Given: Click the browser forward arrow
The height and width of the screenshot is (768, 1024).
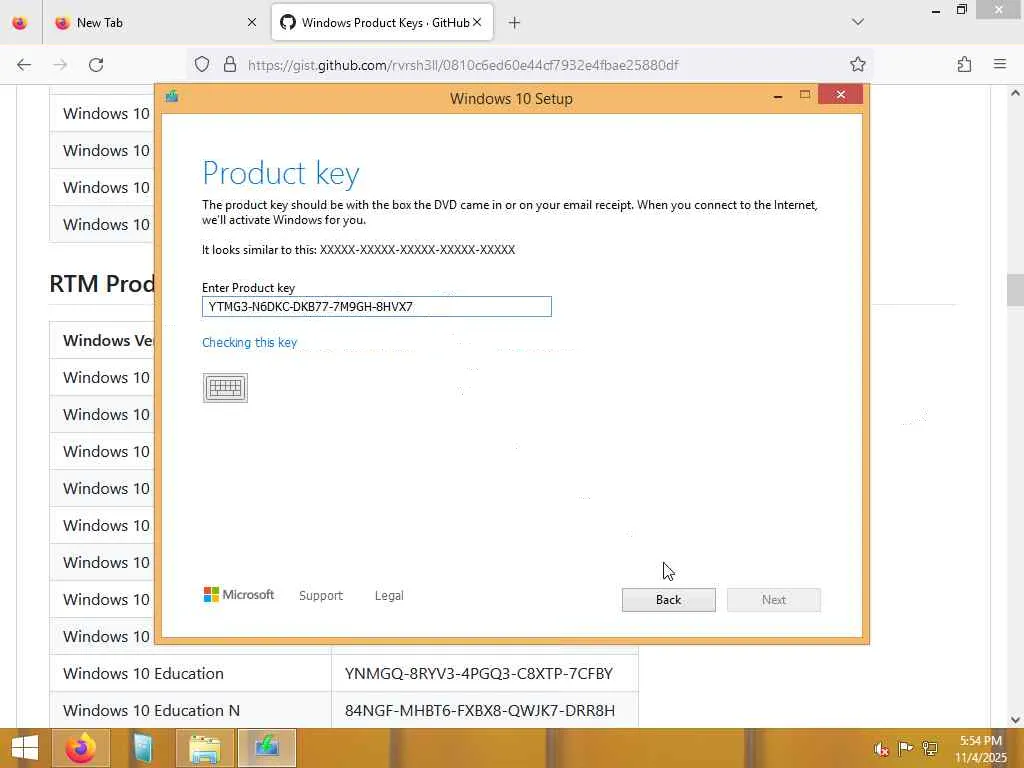Looking at the screenshot, I should tap(60, 65).
